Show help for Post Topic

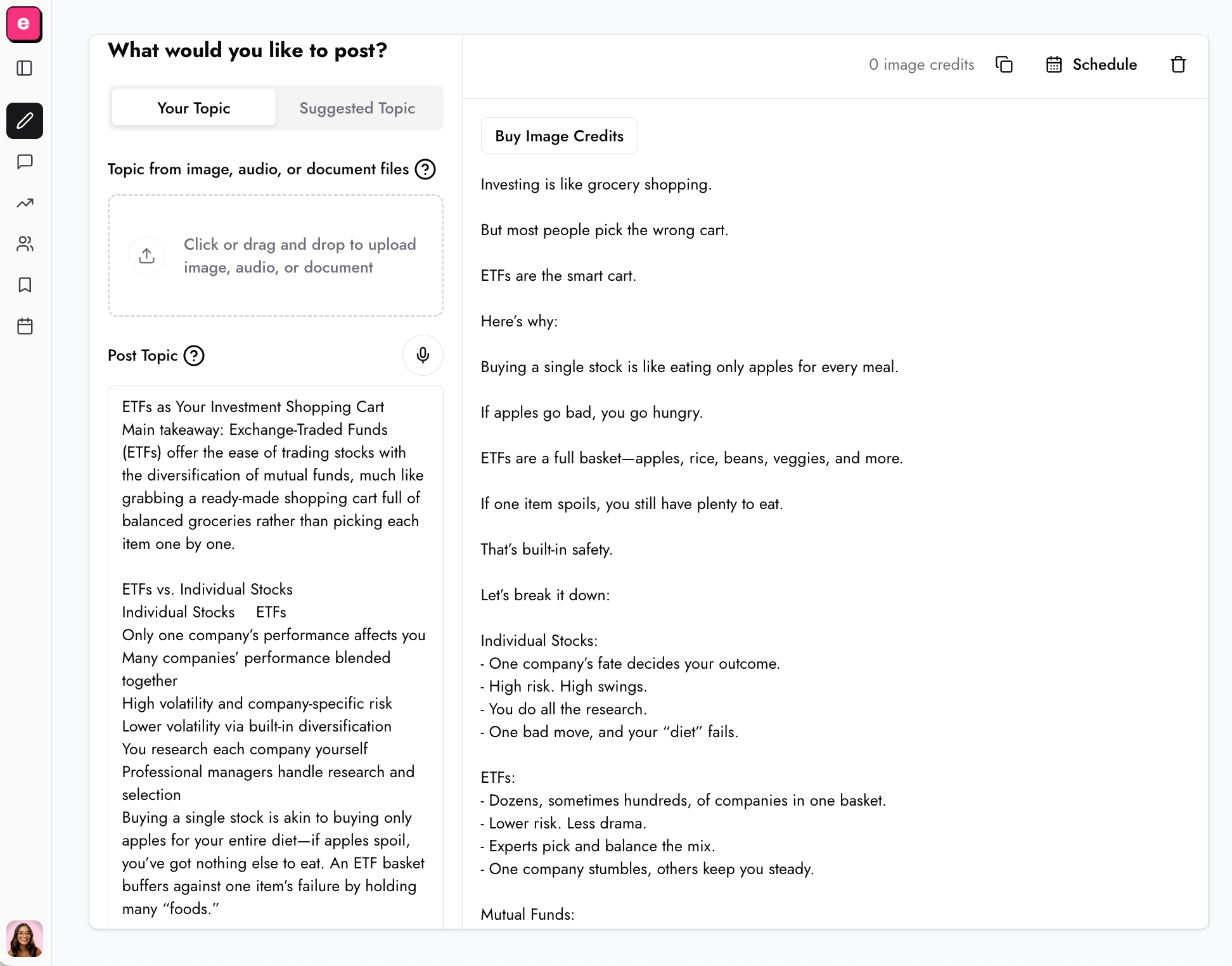coord(194,356)
